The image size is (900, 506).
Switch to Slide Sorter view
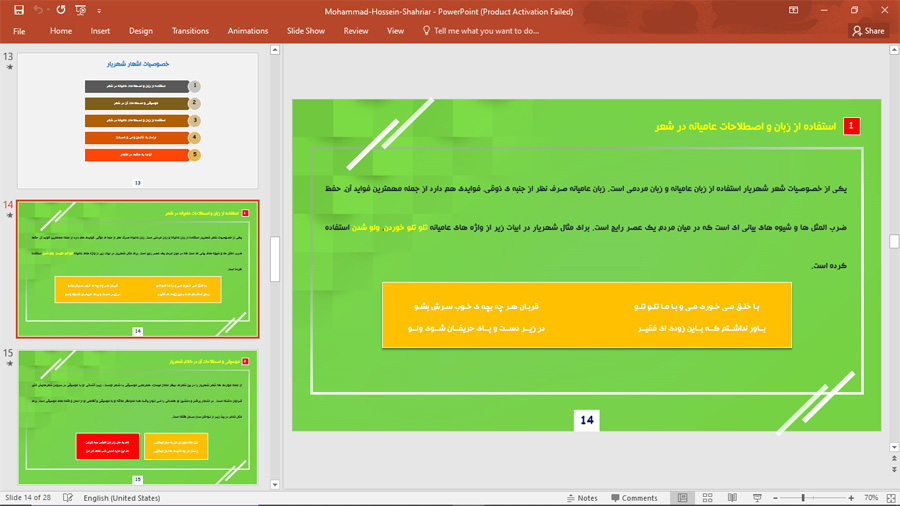707,498
